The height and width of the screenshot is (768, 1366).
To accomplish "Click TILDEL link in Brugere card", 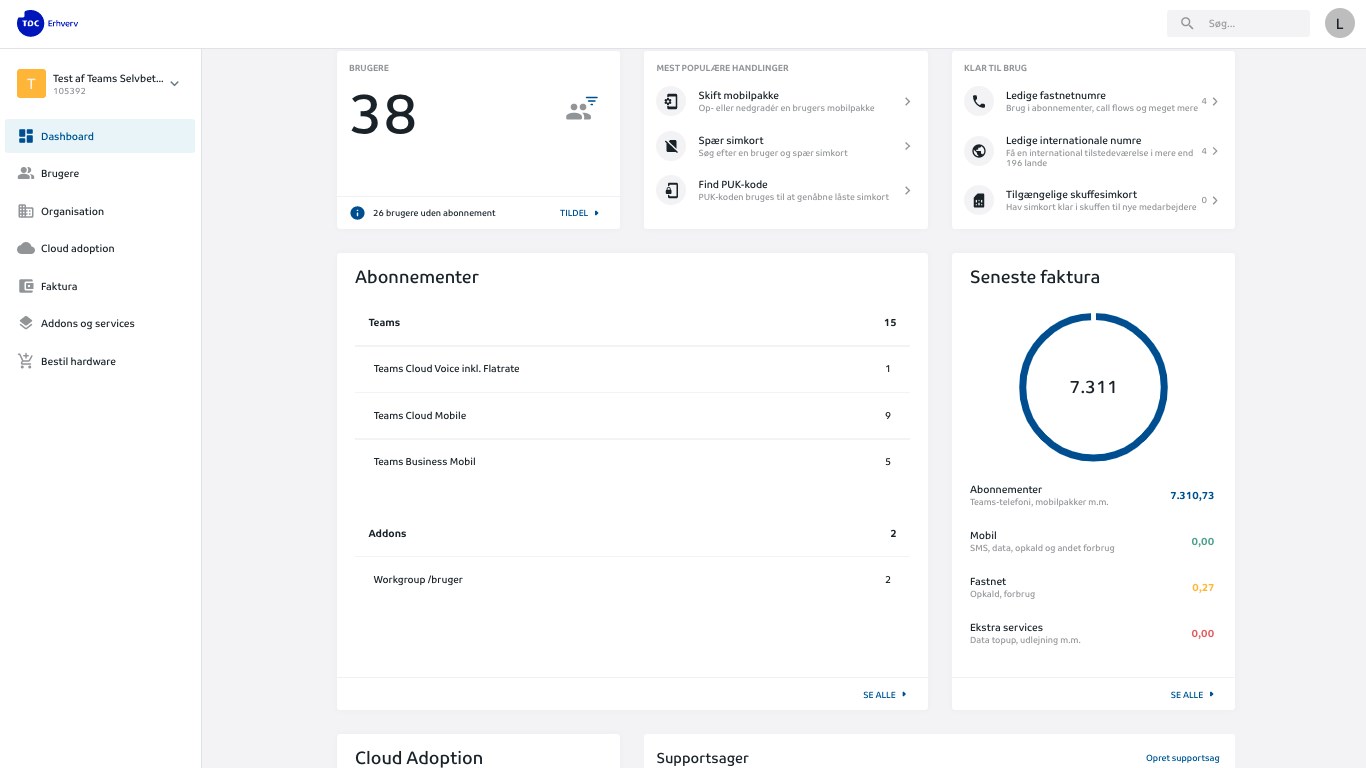I will point(579,213).
